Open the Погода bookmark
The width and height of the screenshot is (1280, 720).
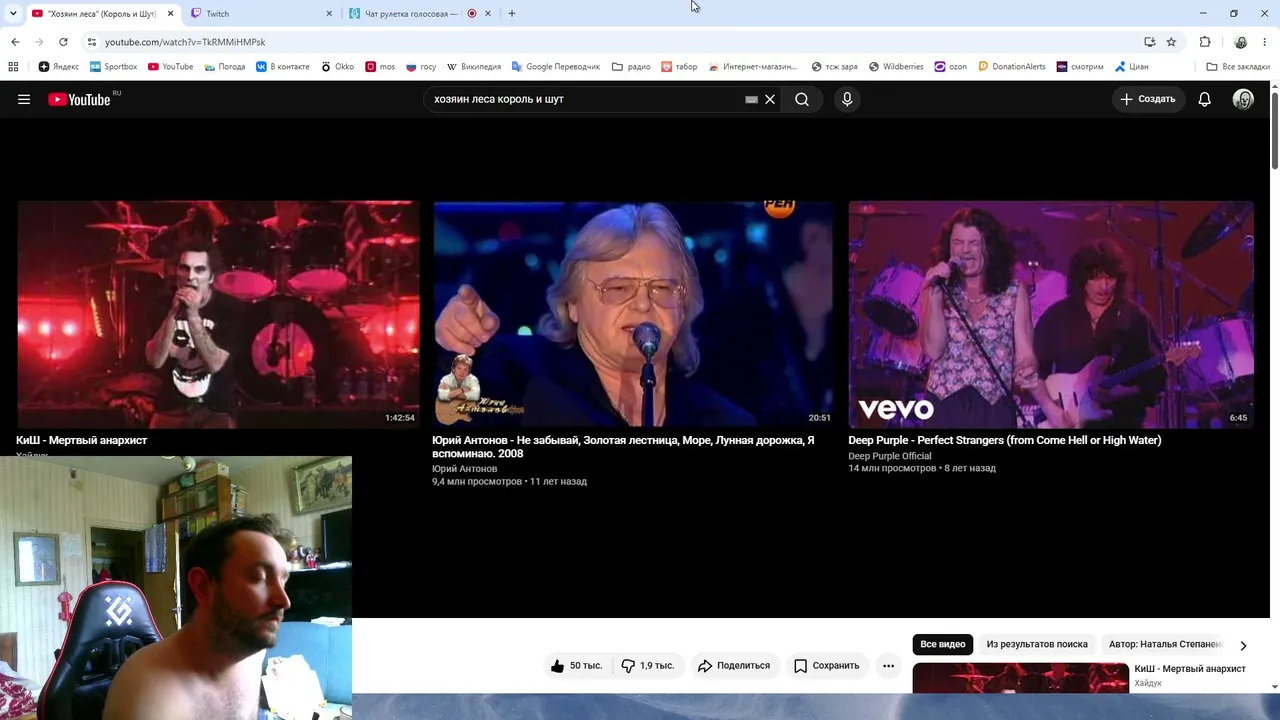[224, 67]
